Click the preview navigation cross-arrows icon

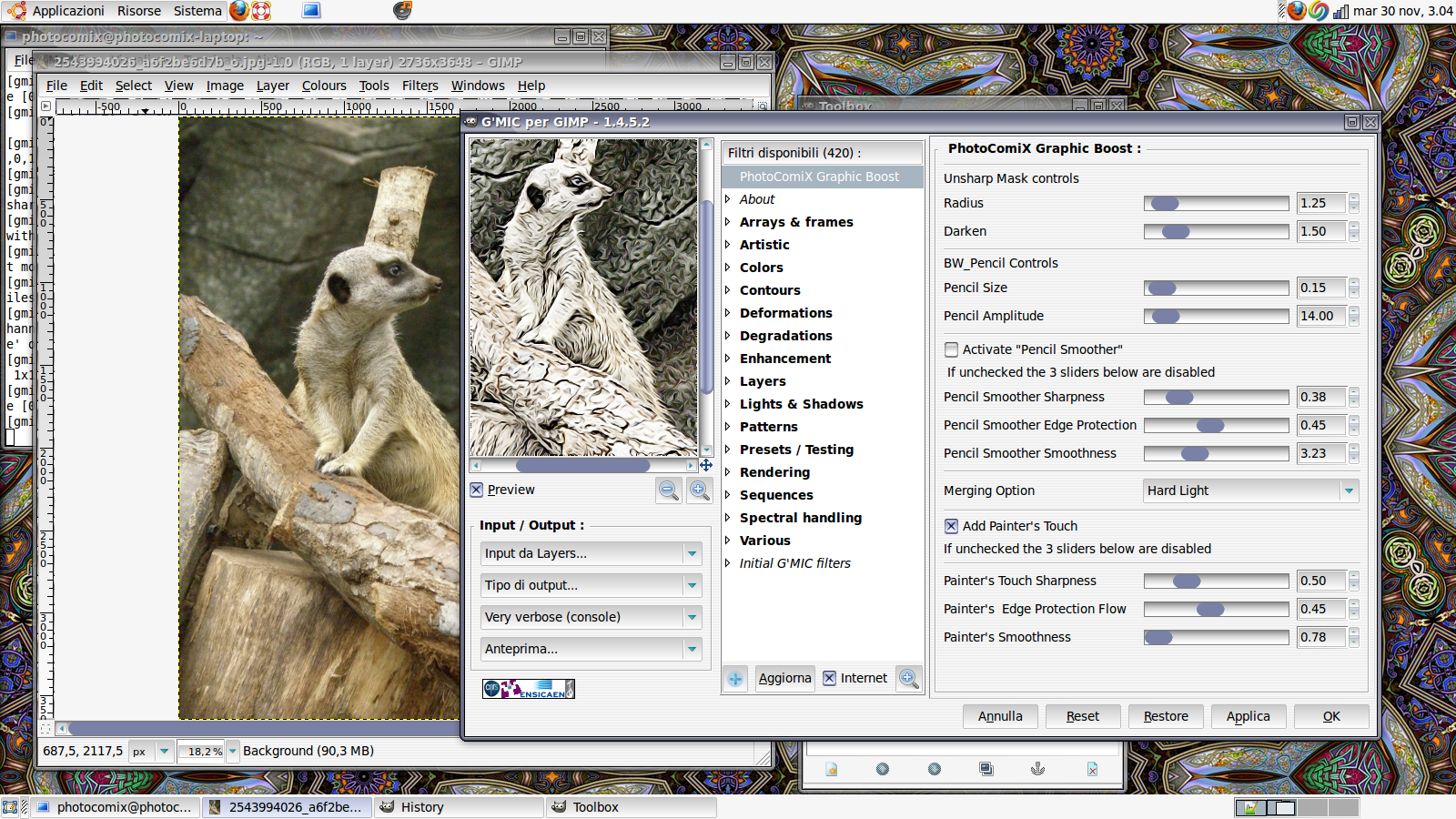click(x=705, y=465)
